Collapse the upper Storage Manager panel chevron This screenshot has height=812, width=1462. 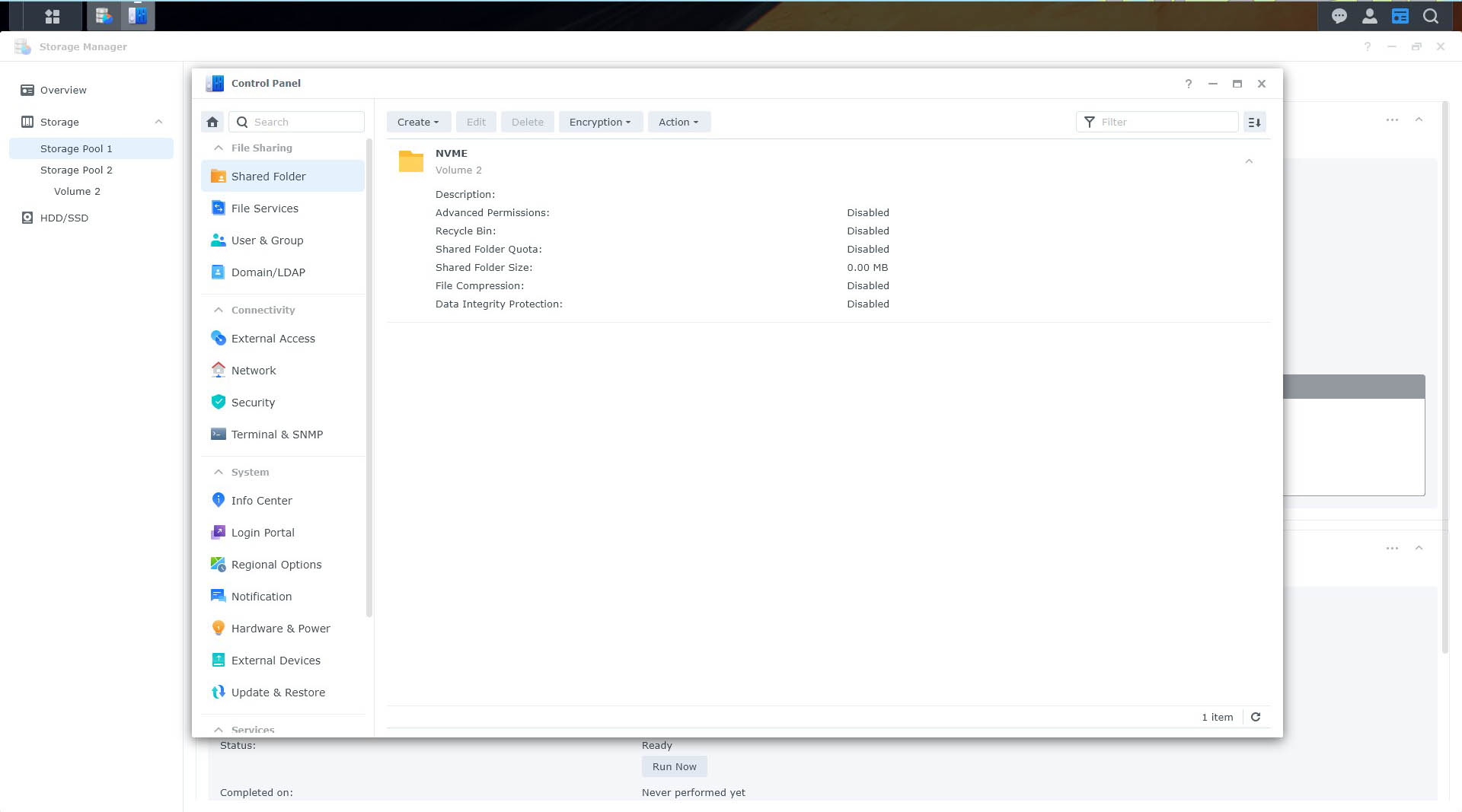pyautogui.click(x=1419, y=119)
